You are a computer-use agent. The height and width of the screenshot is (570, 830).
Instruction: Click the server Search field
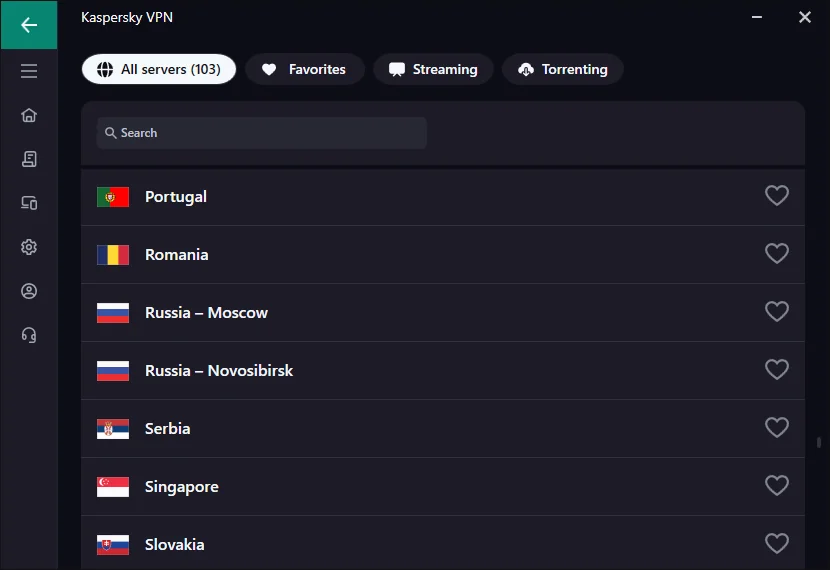click(262, 133)
